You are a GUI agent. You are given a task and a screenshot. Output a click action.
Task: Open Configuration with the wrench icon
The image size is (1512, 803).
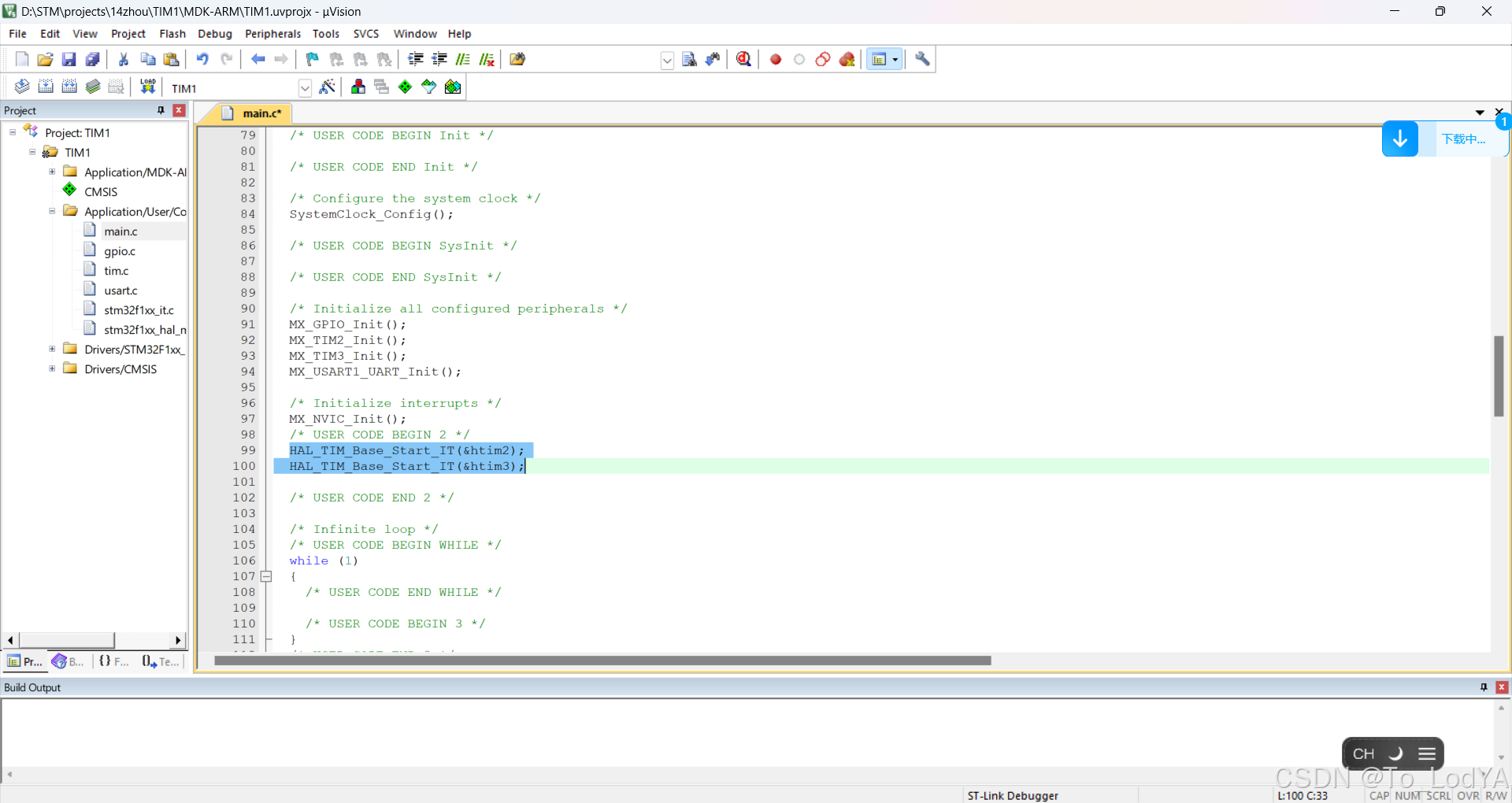922,59
